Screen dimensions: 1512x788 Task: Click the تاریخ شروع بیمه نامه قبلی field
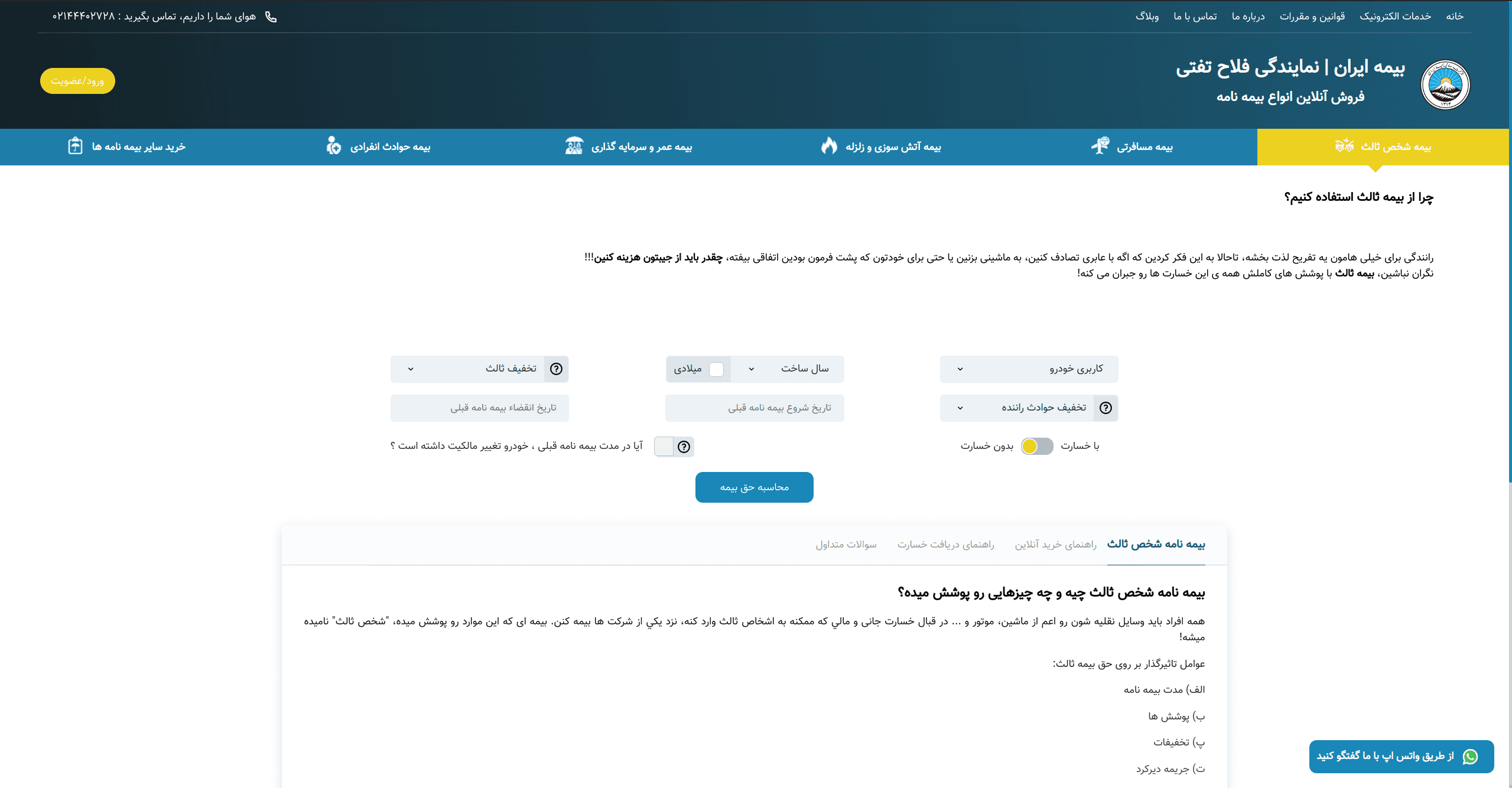tap(755, 408)
